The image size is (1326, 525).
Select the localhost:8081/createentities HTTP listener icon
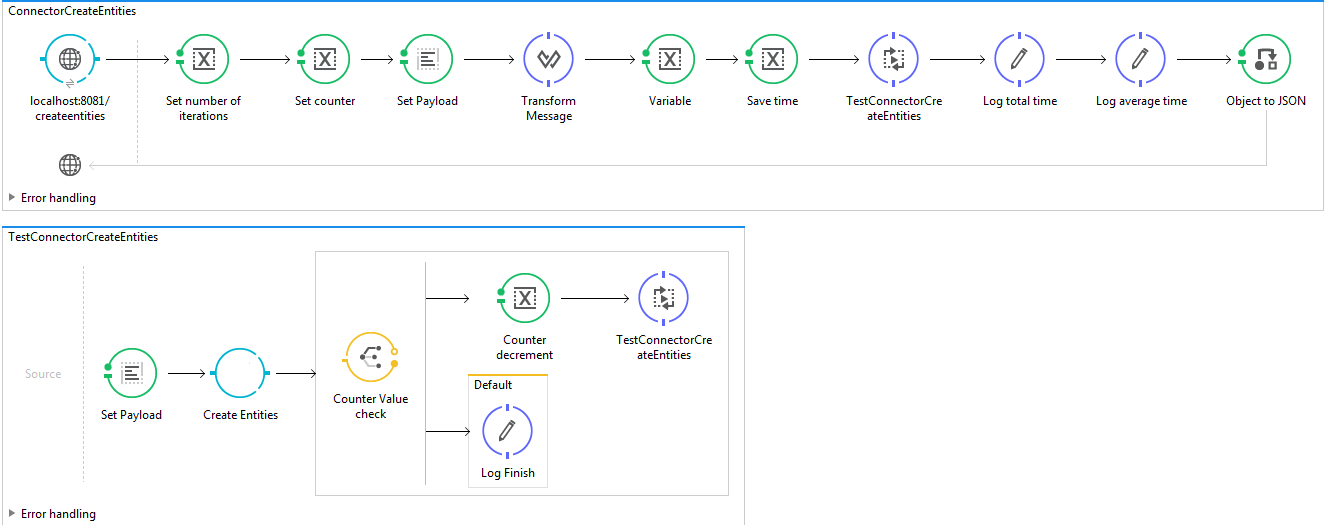click(x=70, y=60)
